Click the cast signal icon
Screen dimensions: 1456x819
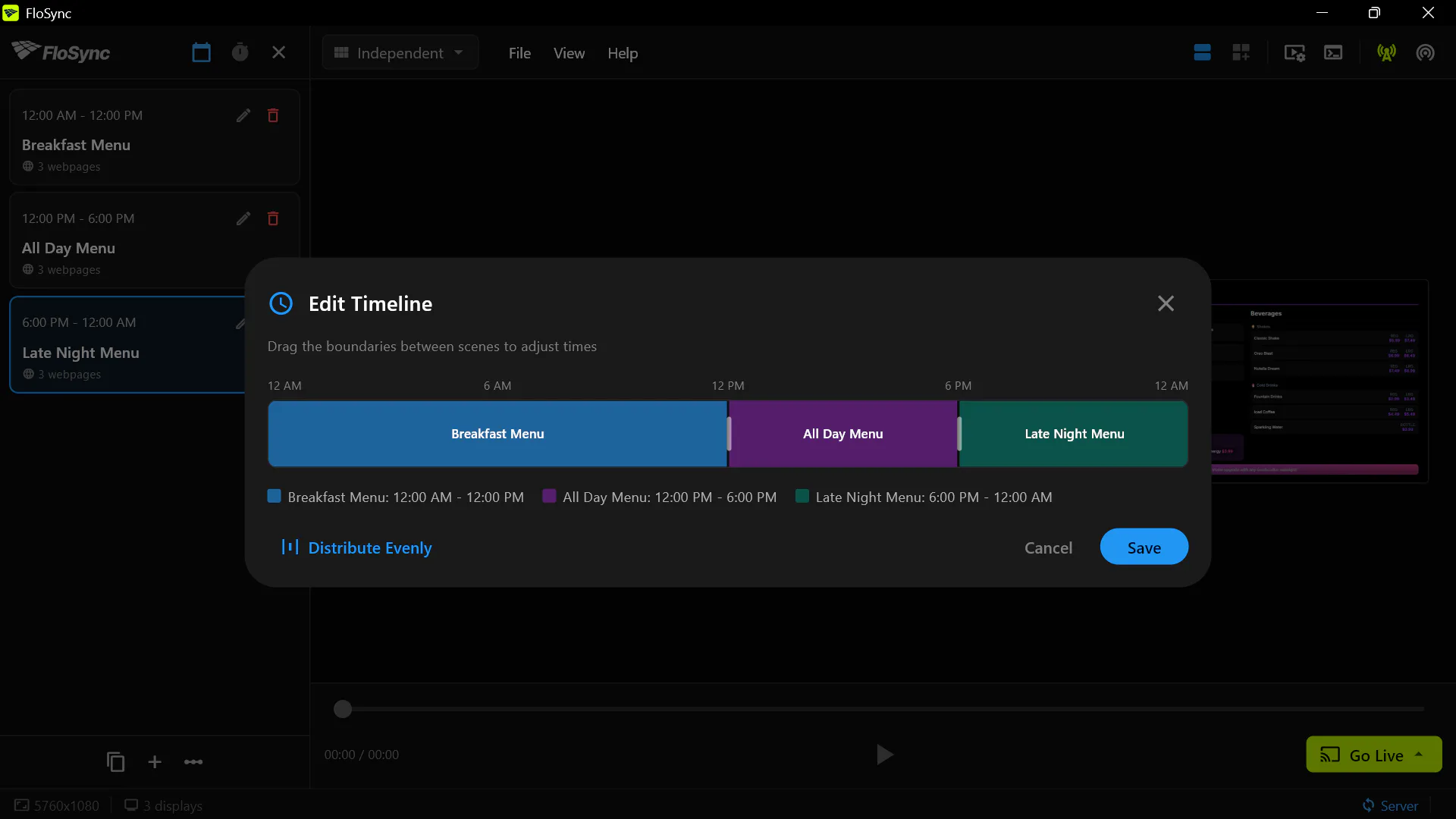click(1425, 52)
